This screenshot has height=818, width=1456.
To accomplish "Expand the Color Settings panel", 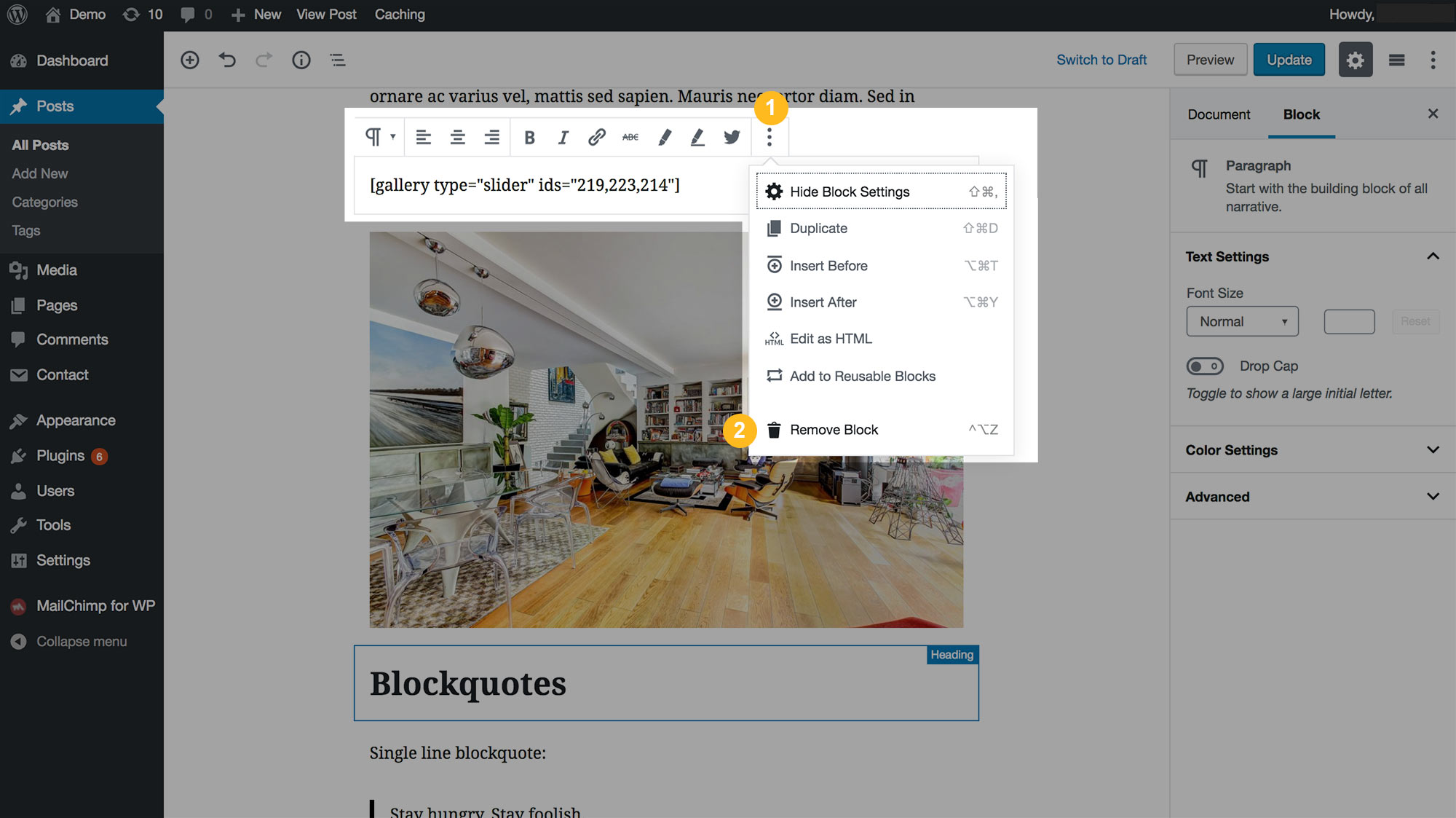I will [x=1313, y=450].
